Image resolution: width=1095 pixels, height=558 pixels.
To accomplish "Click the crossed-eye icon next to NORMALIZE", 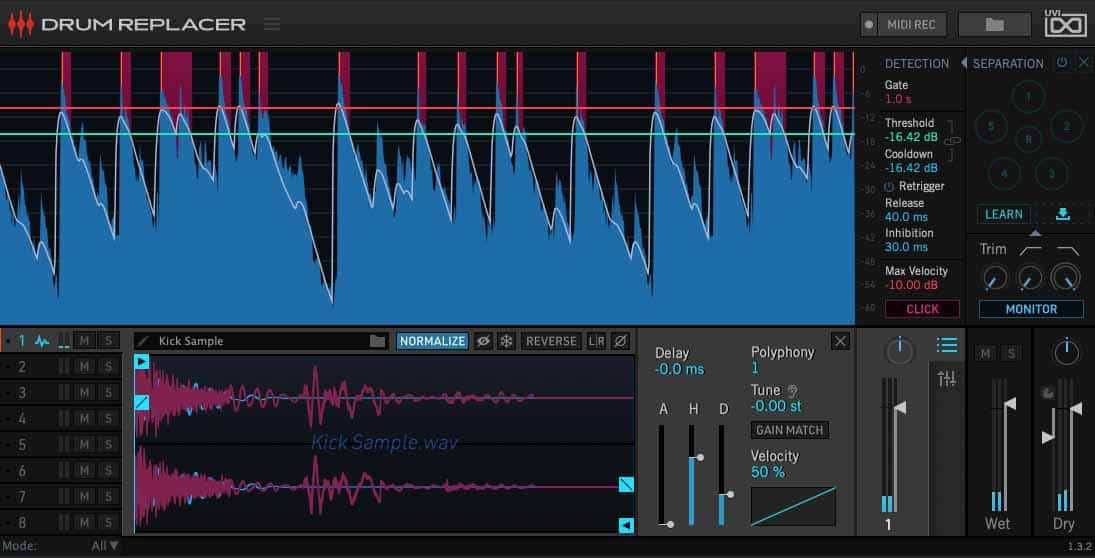I will click(483, 341).
